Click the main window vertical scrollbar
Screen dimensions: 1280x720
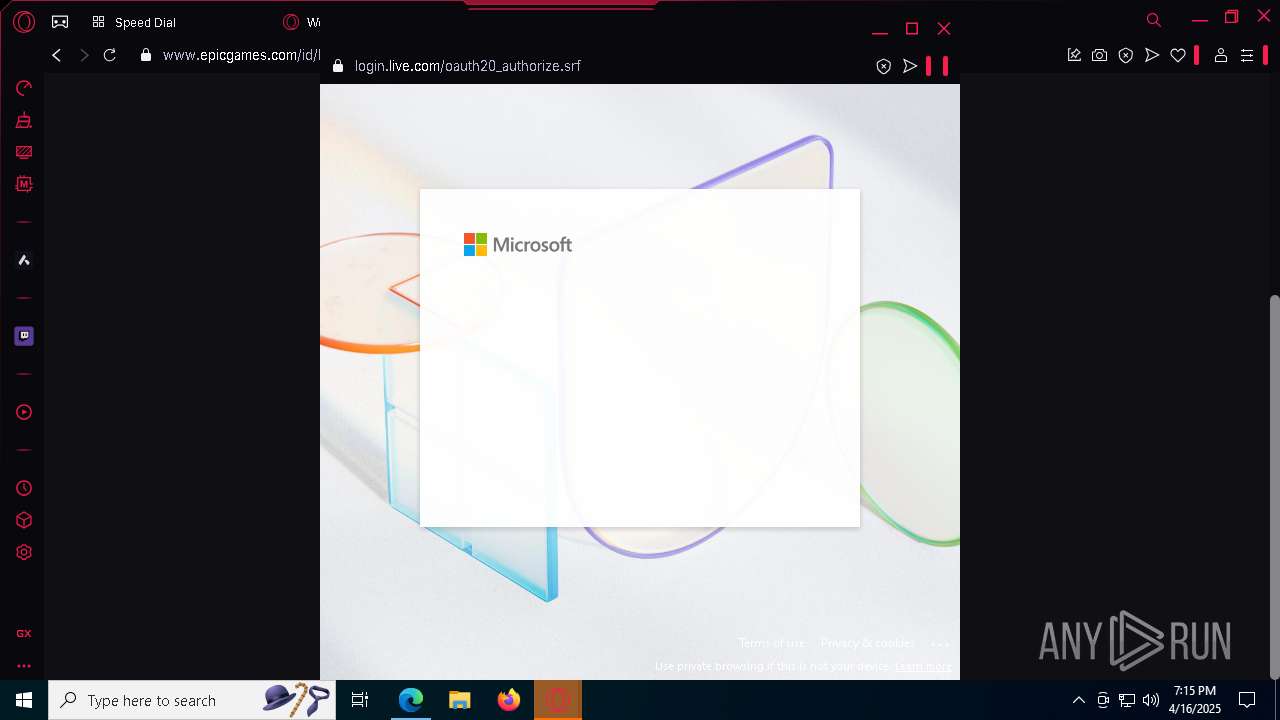pyautogui.click(x=1274, y=487)
